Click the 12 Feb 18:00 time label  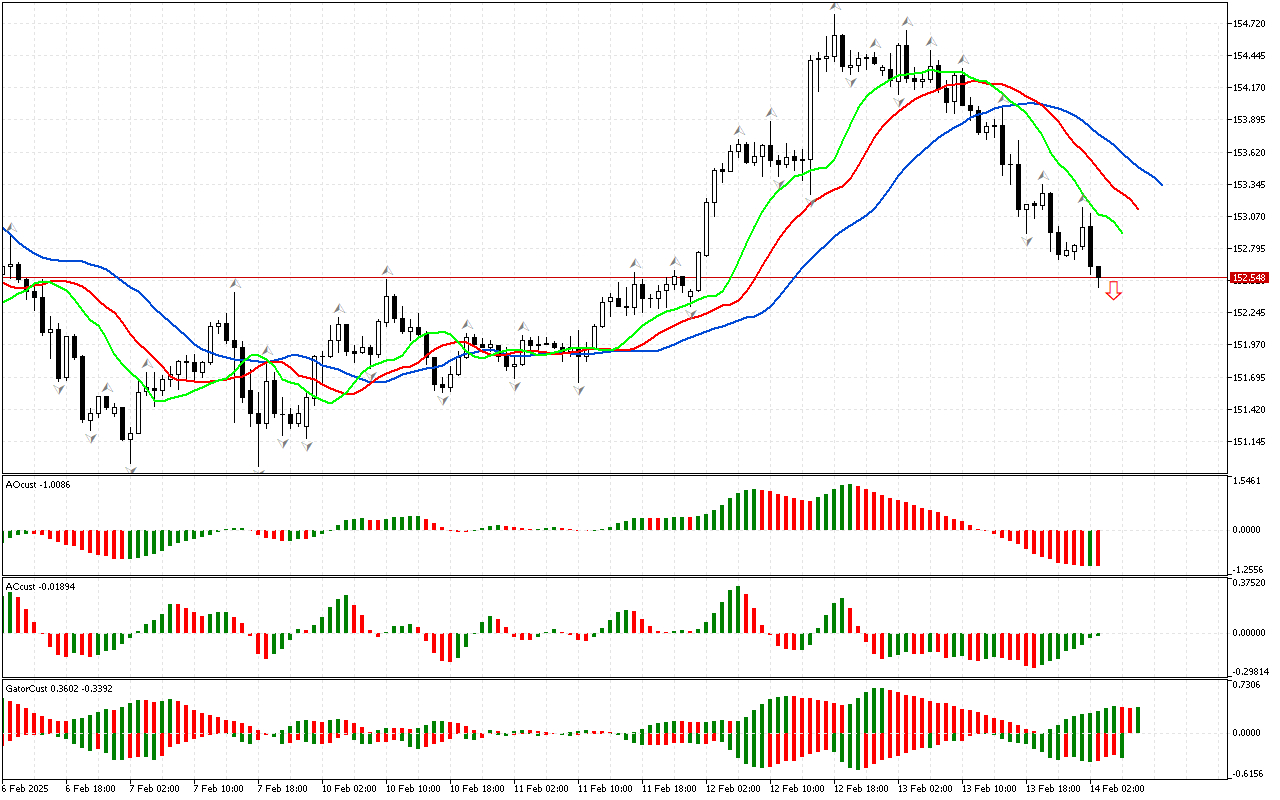pos(862,788)
